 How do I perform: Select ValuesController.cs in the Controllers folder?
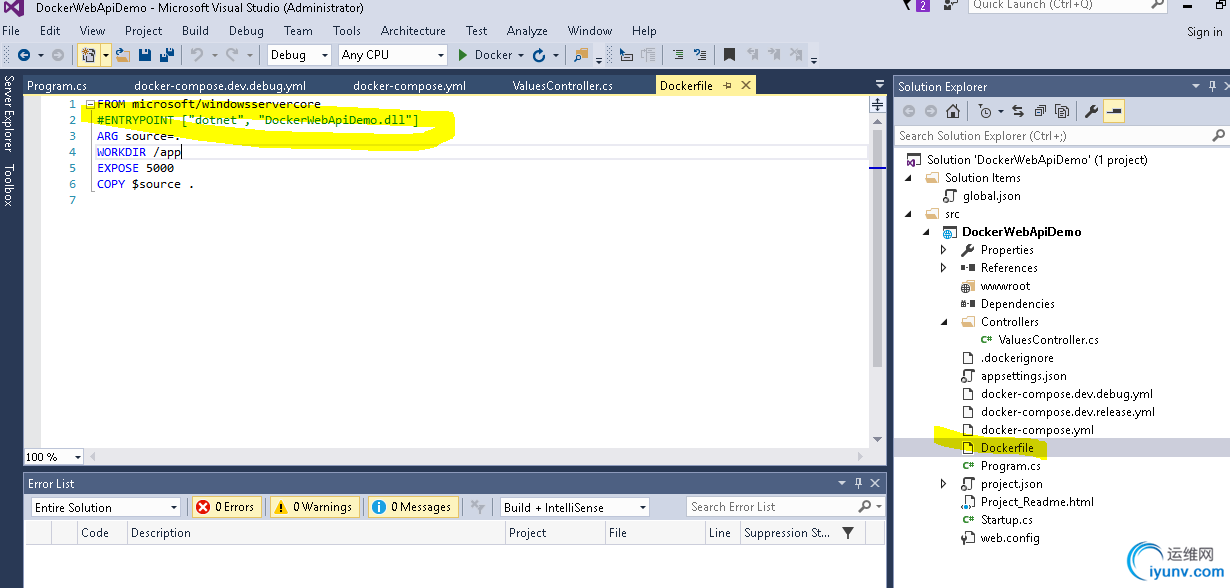coord(1048,340)
